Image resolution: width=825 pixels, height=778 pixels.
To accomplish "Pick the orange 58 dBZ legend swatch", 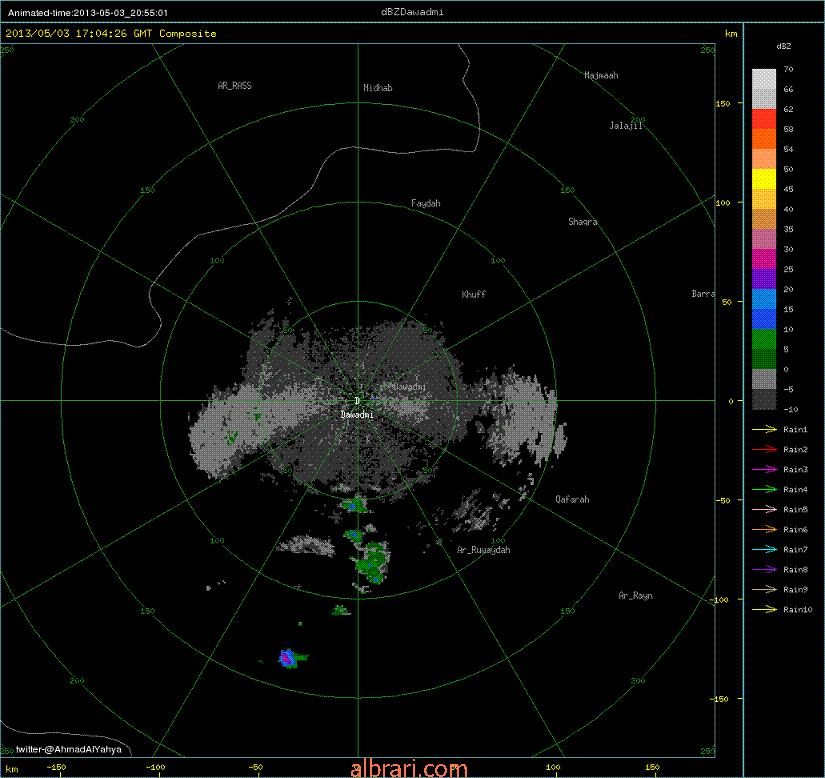I will [x=764, y=139].
